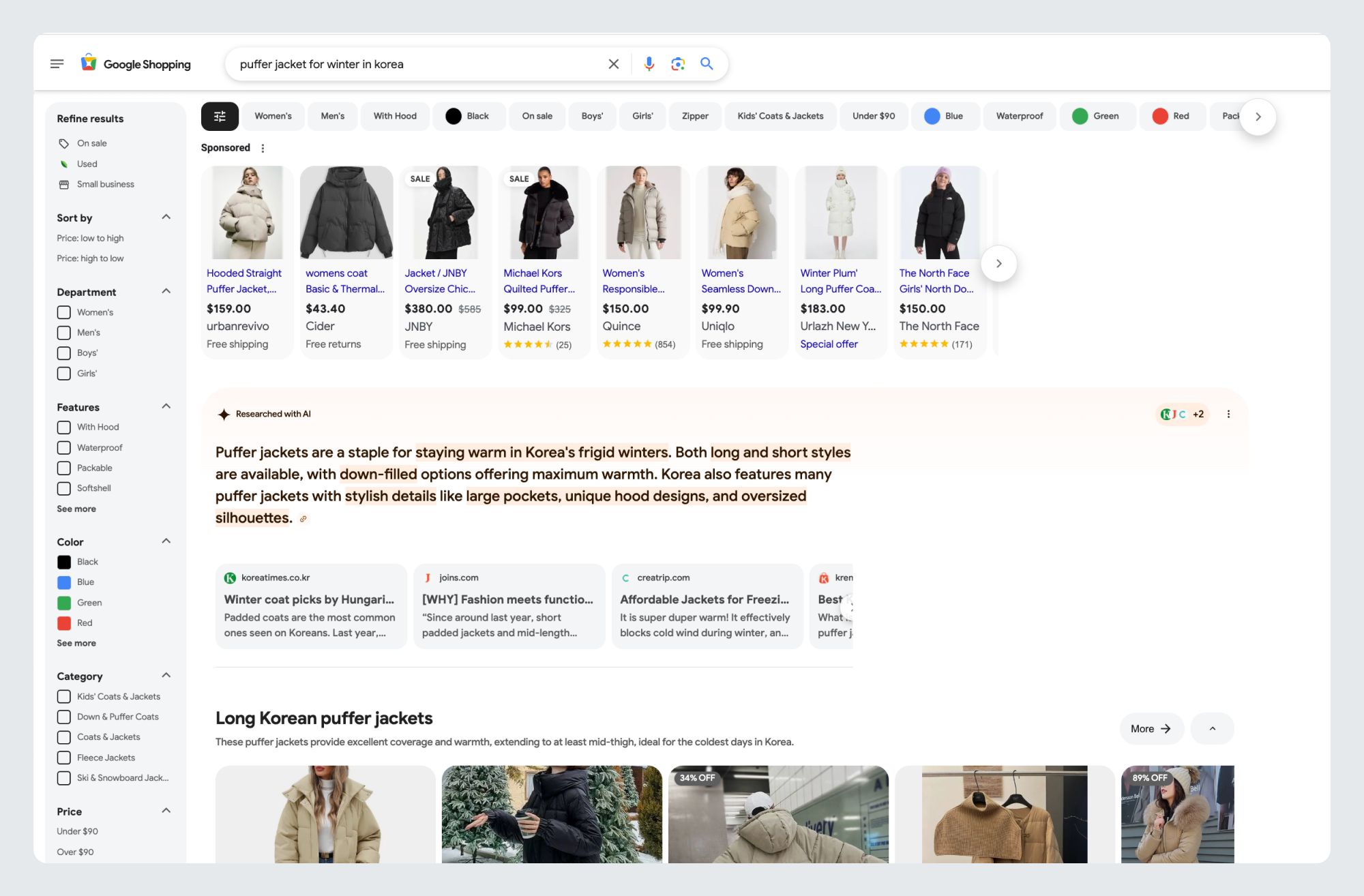Check the Women's department checkbox
This screenshot has width=1364, height=896.
point(64,312)
